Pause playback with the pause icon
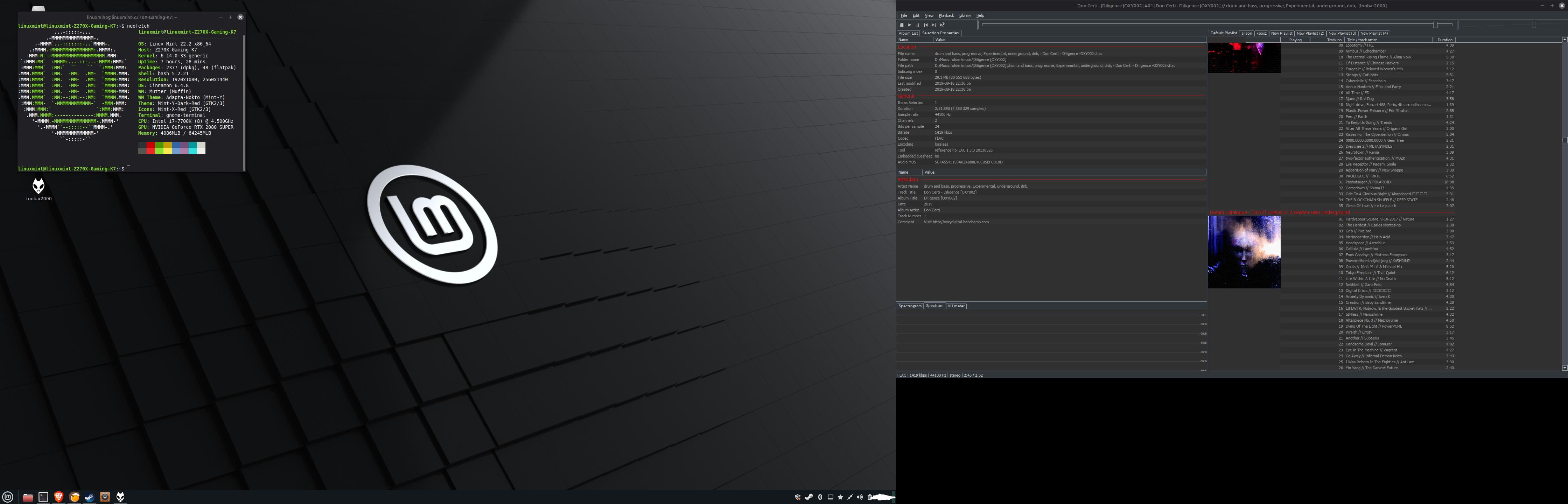Viewport: 1568px width, 504px height. click(918, 25)
